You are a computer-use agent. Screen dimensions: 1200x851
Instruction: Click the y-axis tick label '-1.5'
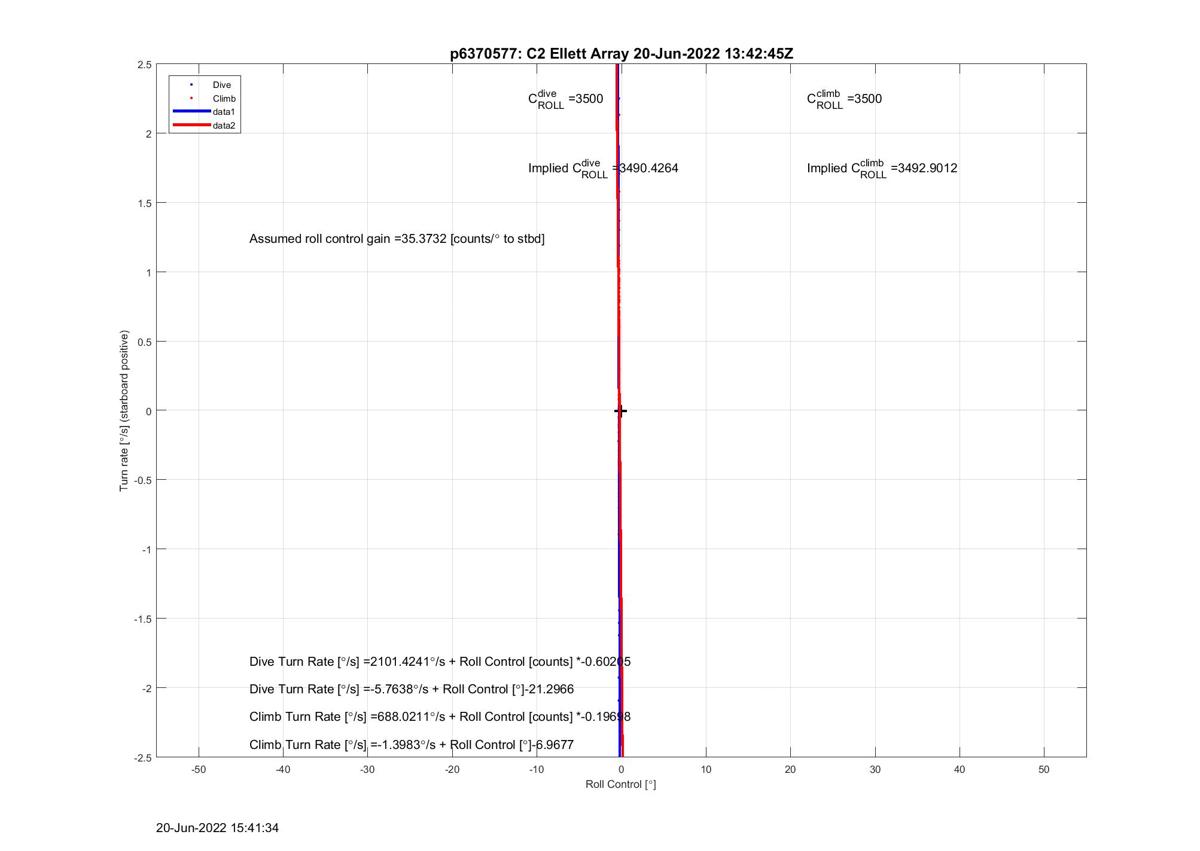(x=142, y=619)
